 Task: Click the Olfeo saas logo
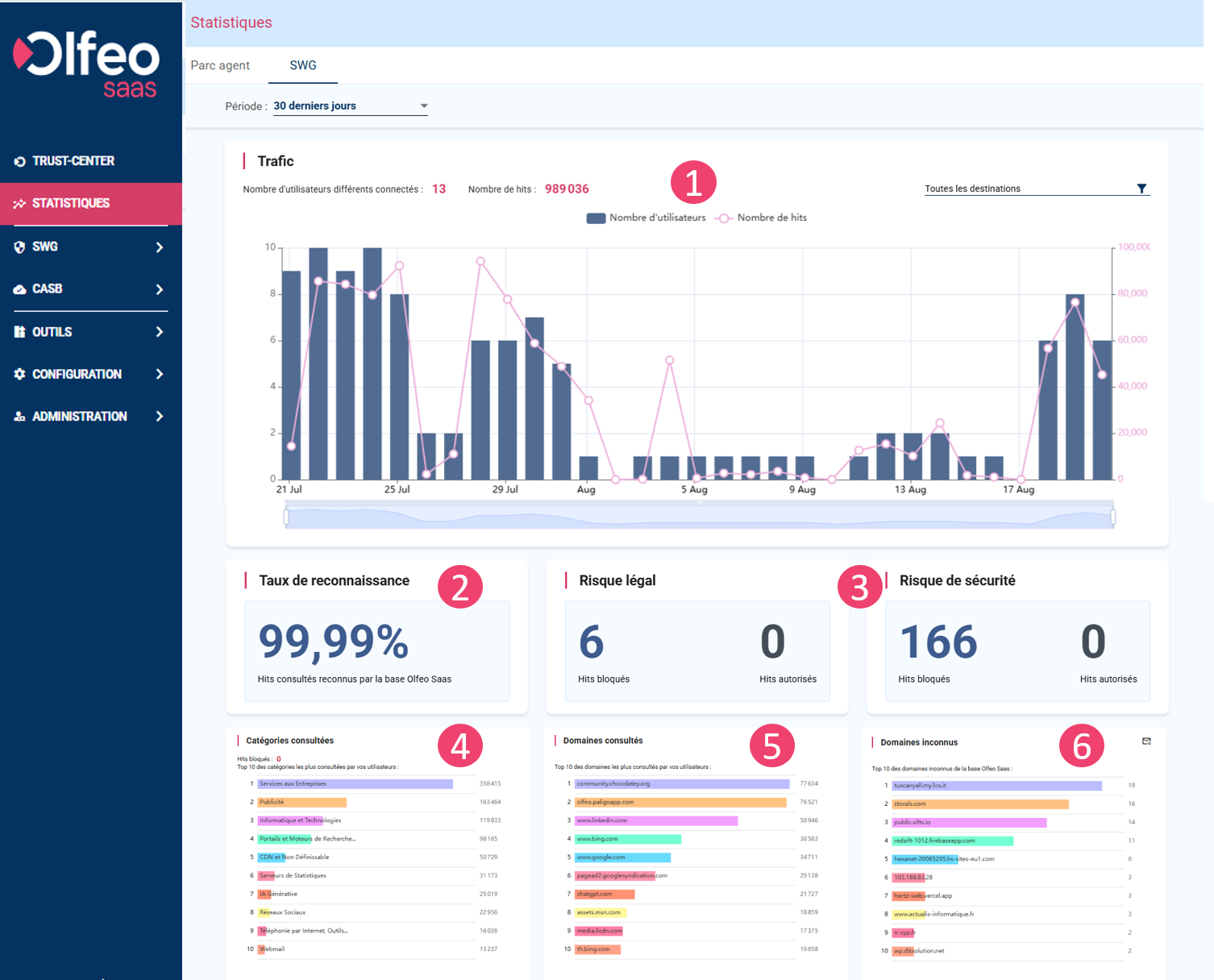(86, 64)
